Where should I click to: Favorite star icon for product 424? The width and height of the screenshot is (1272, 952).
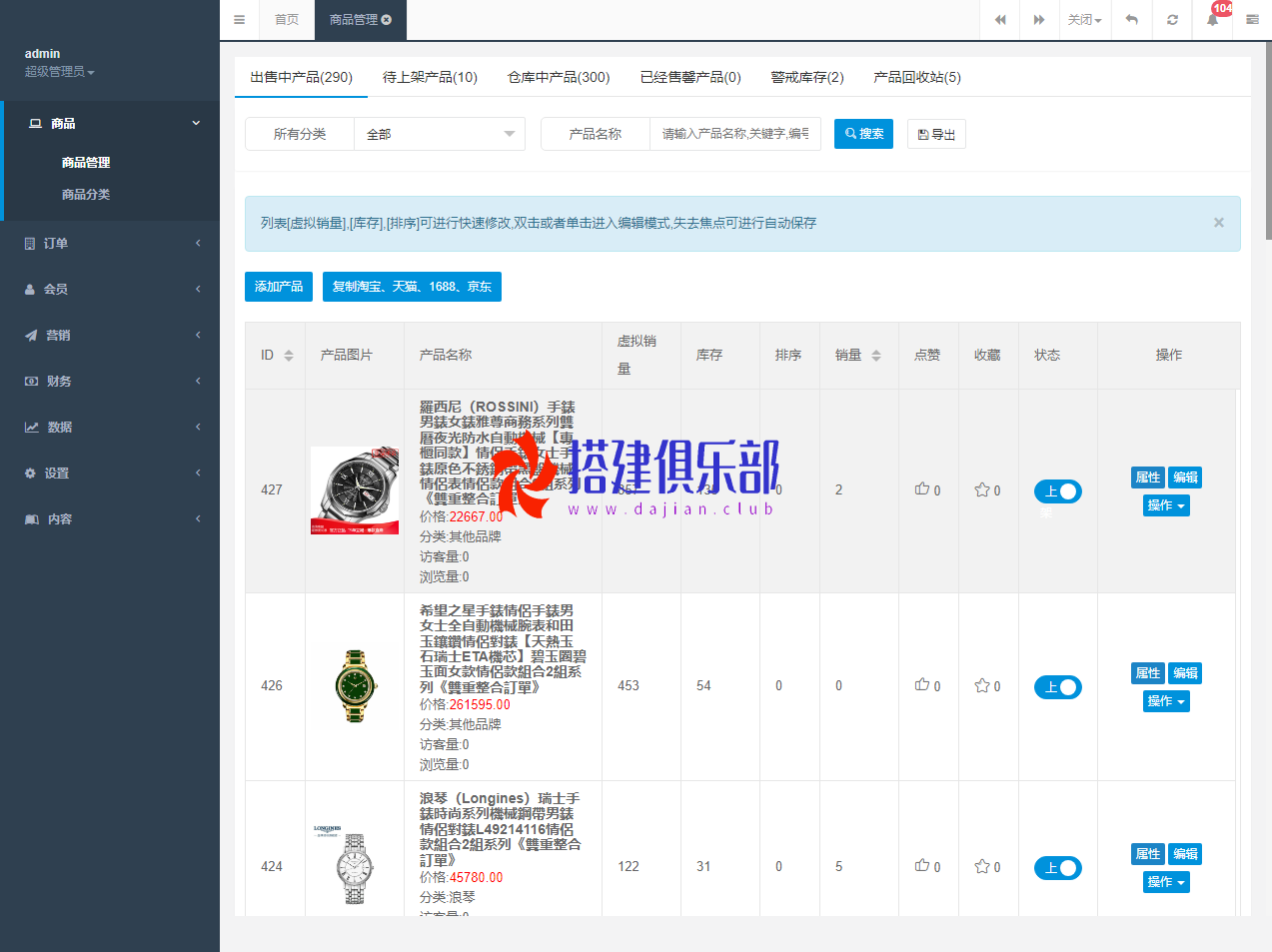(x=982, y=866)
